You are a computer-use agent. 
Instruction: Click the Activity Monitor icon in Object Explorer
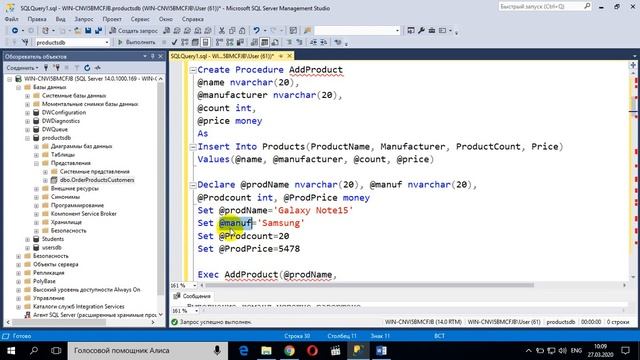pyautogui.click(x=98, y=68)
